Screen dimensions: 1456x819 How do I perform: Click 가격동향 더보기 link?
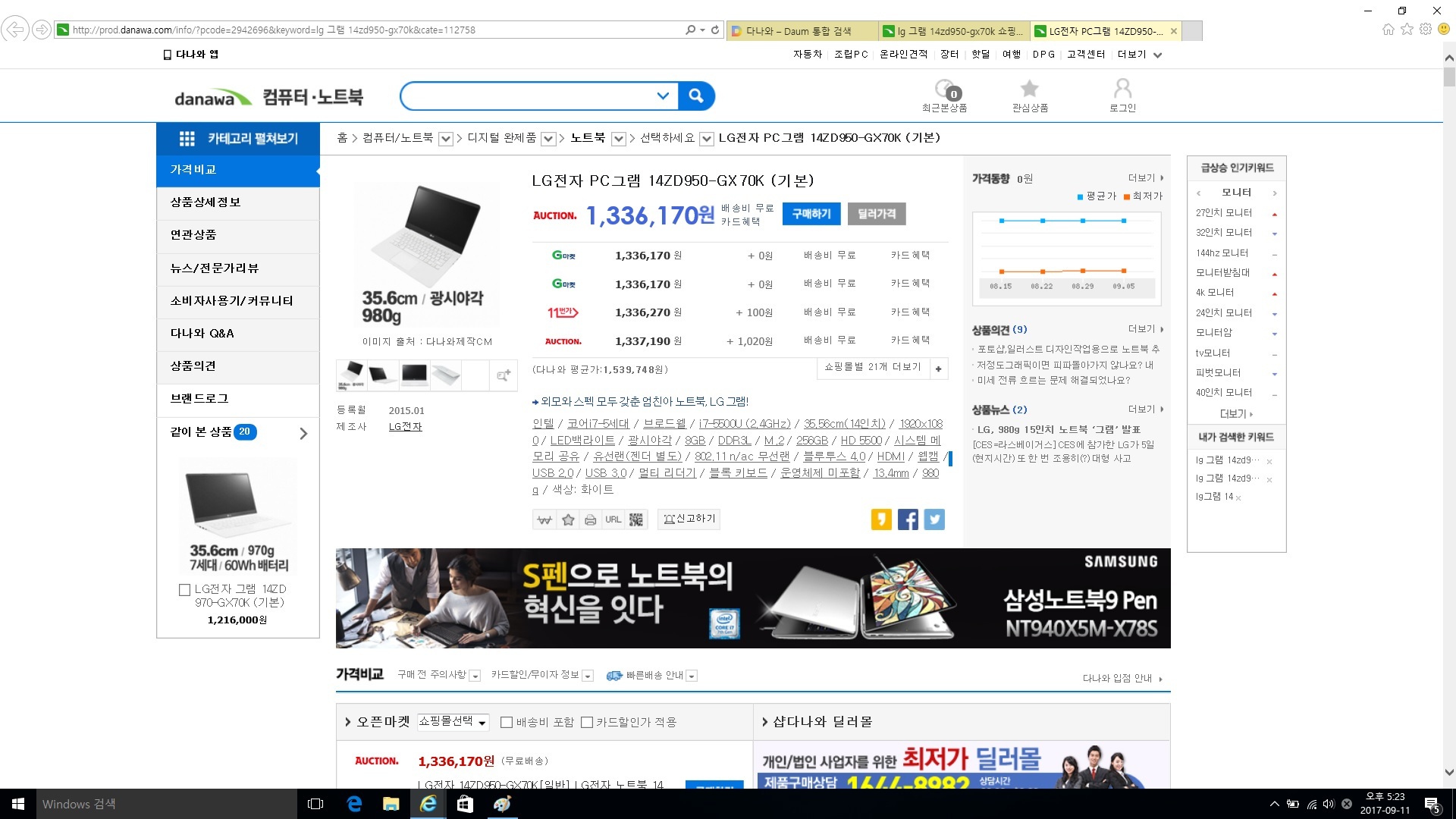point(1145,178)
